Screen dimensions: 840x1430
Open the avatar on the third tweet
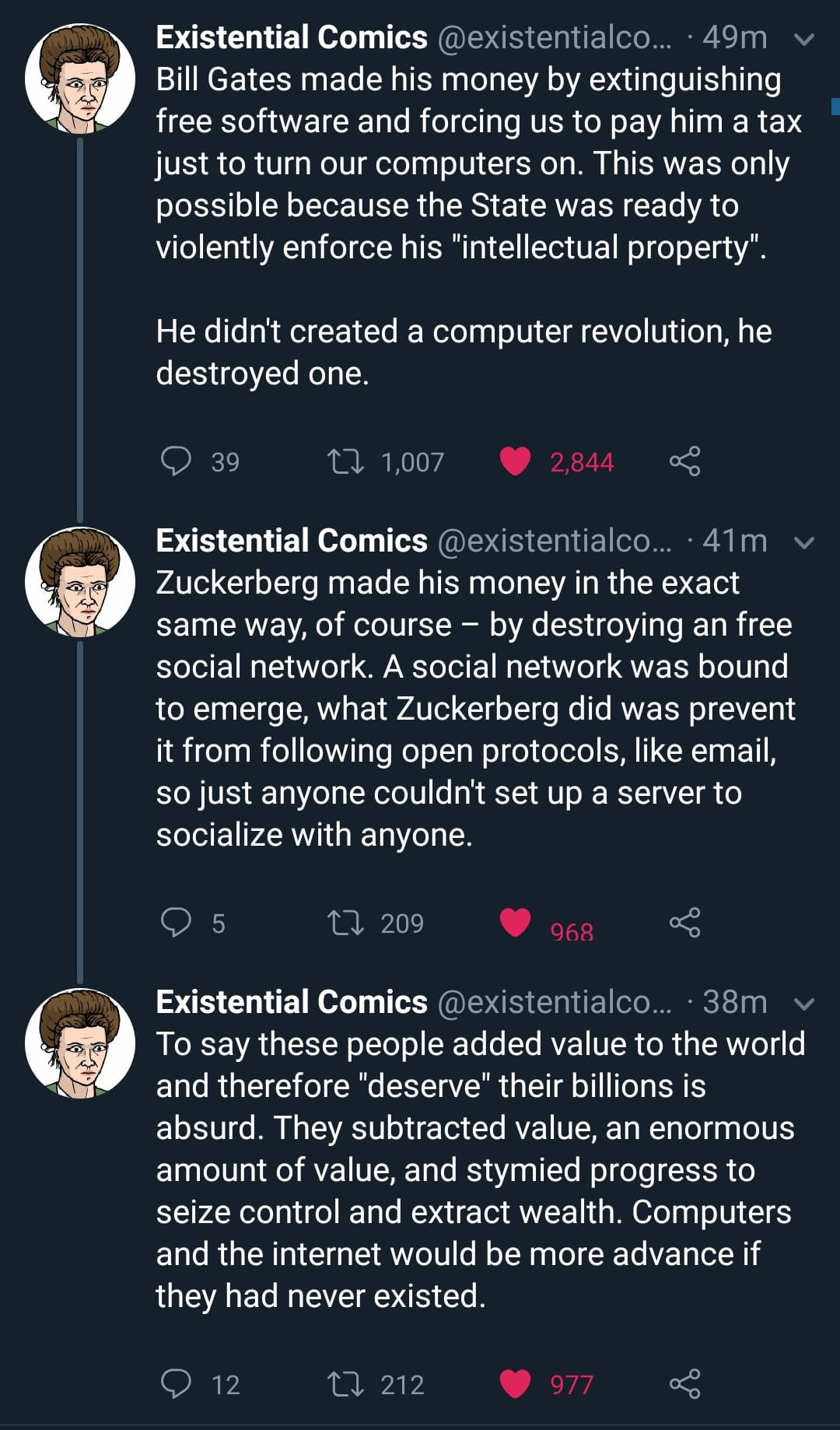[x=79, y=1043]
